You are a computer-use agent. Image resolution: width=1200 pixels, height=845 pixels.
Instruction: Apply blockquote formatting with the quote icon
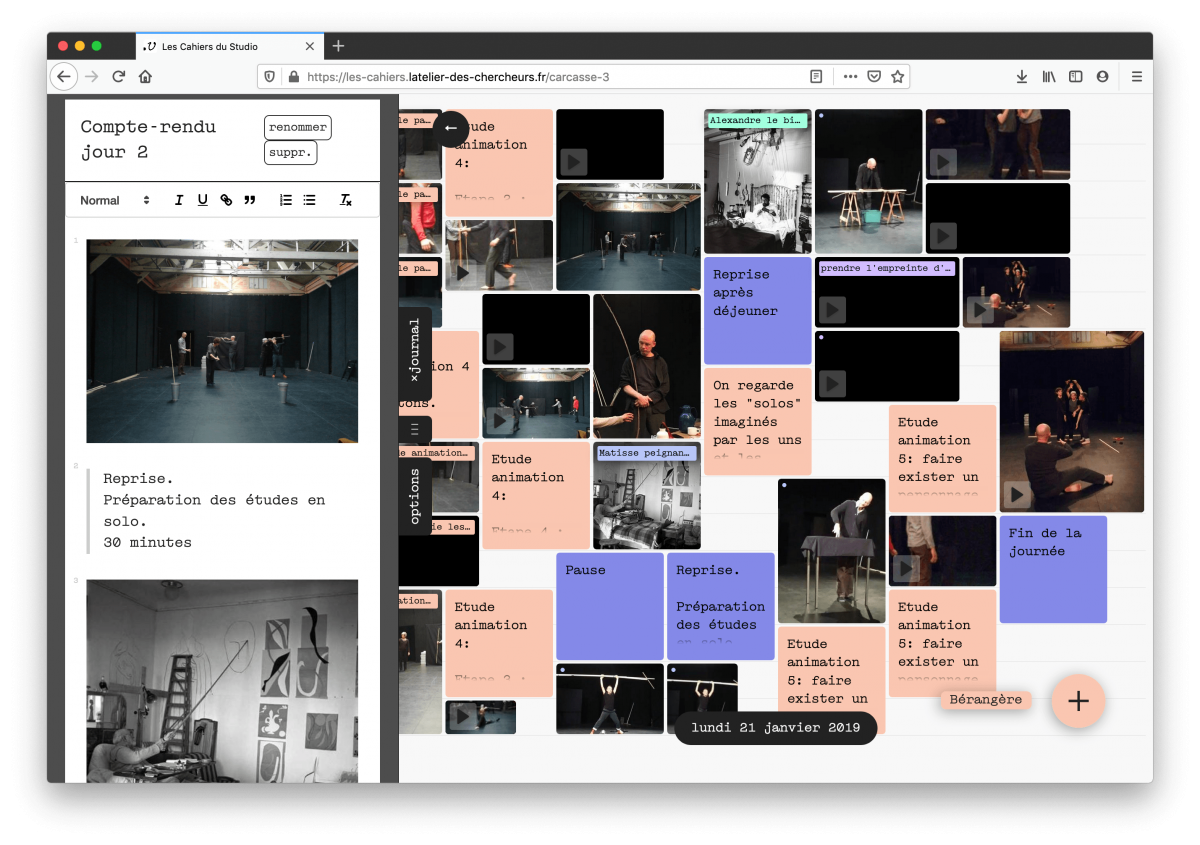[x=250, y=200]
